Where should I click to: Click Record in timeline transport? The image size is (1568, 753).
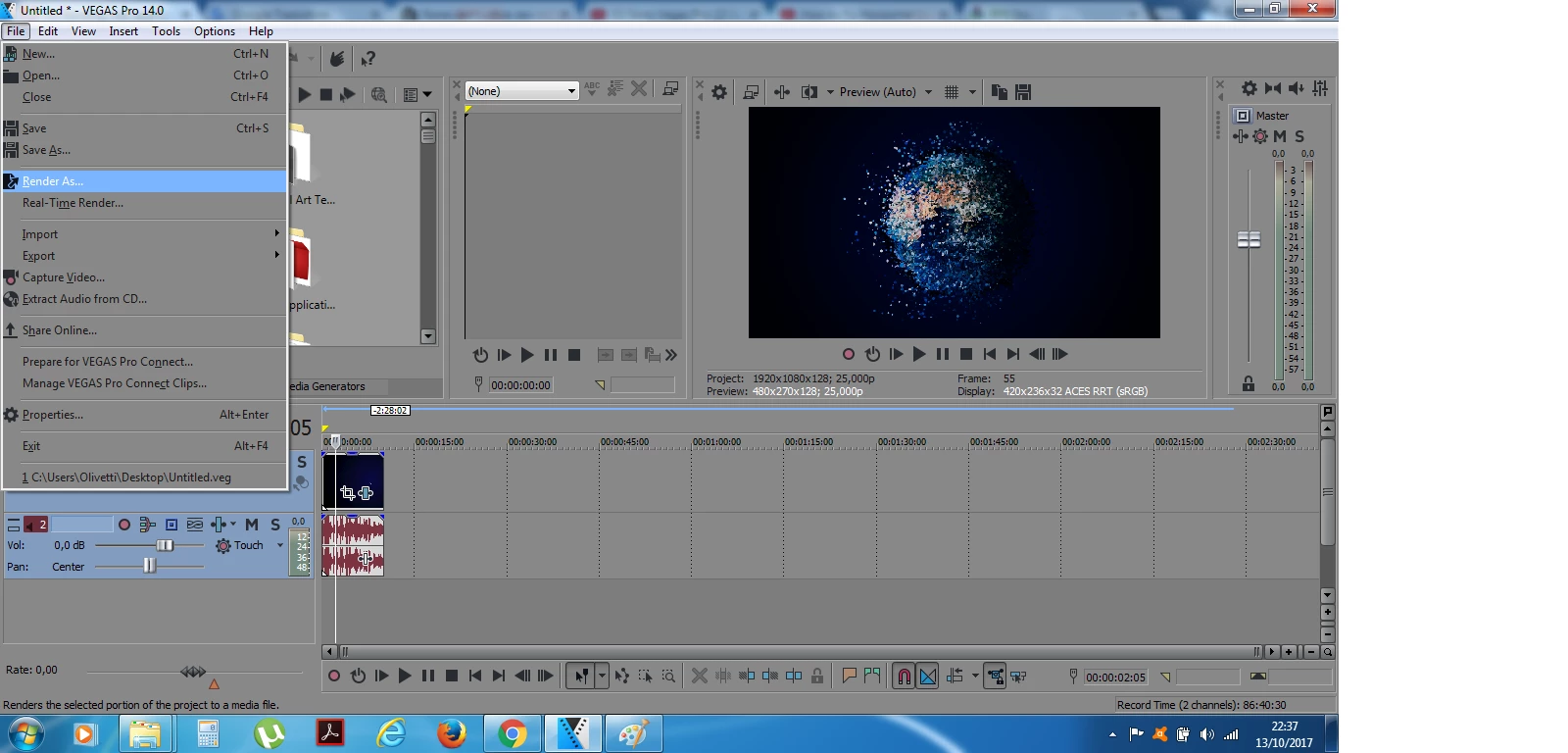[334, 676]
